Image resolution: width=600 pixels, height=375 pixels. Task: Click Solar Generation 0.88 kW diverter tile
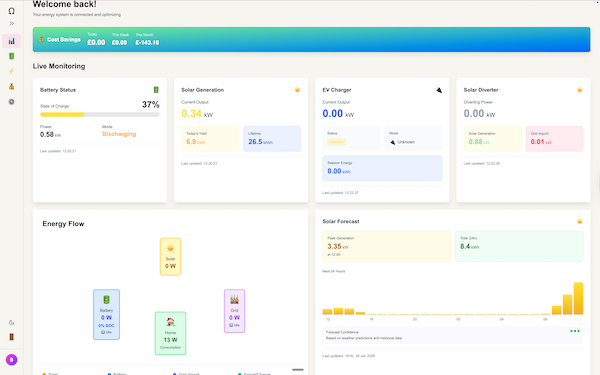(492, 139)
